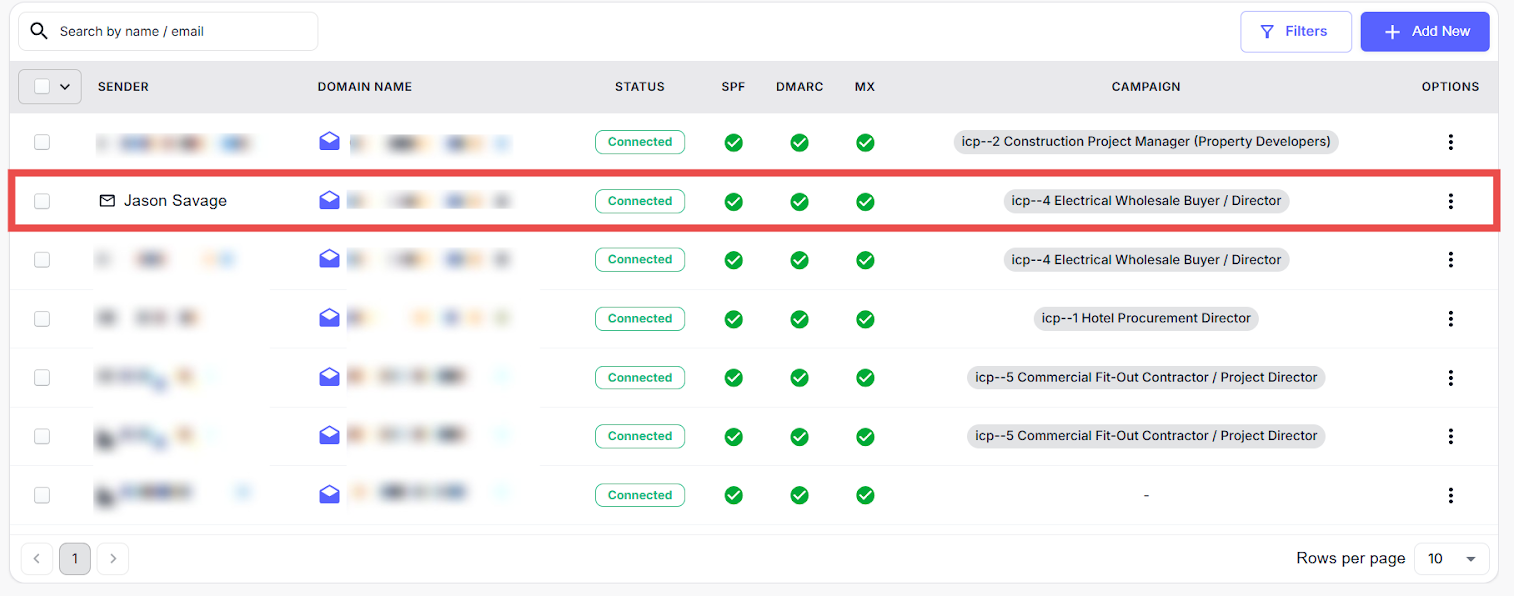Image resolution: width=1514 pixels, height=596 pixels.
Task: Go to the next page arrow
Action: point(113,559)
